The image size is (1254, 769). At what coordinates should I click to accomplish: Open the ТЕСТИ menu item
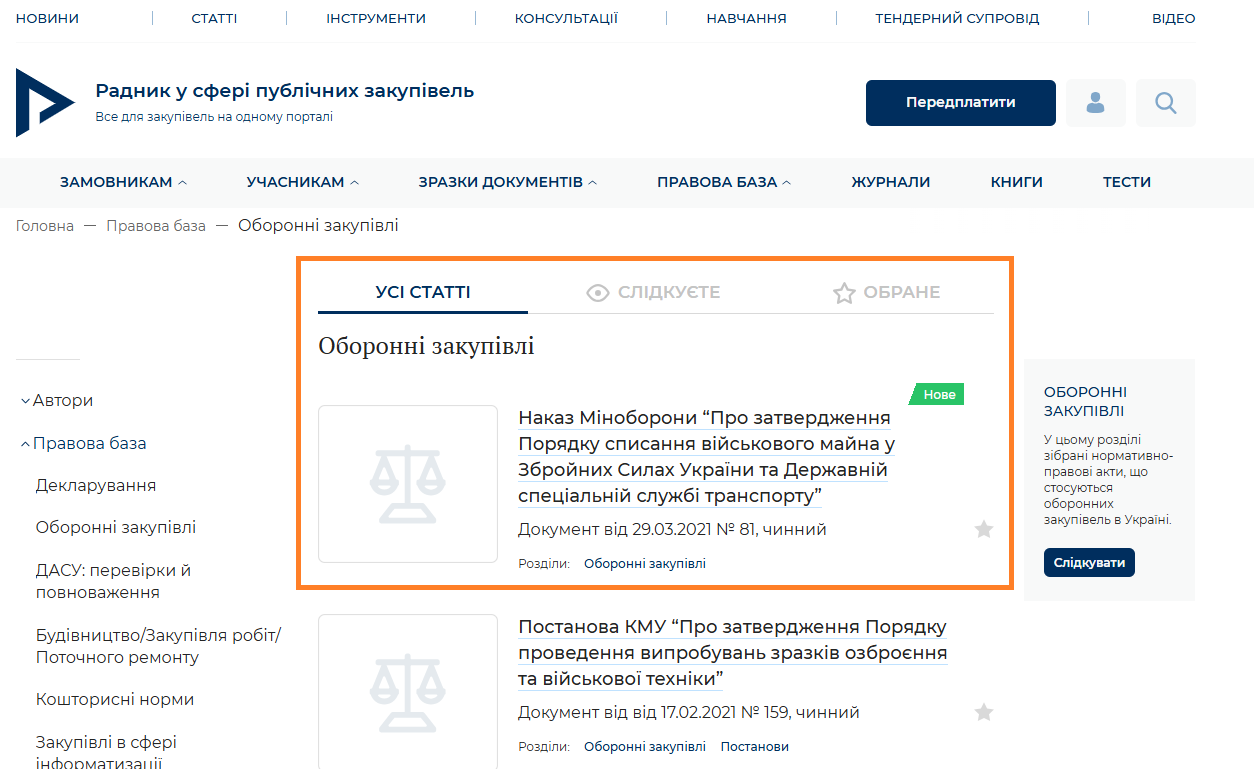pos(1127,182)
